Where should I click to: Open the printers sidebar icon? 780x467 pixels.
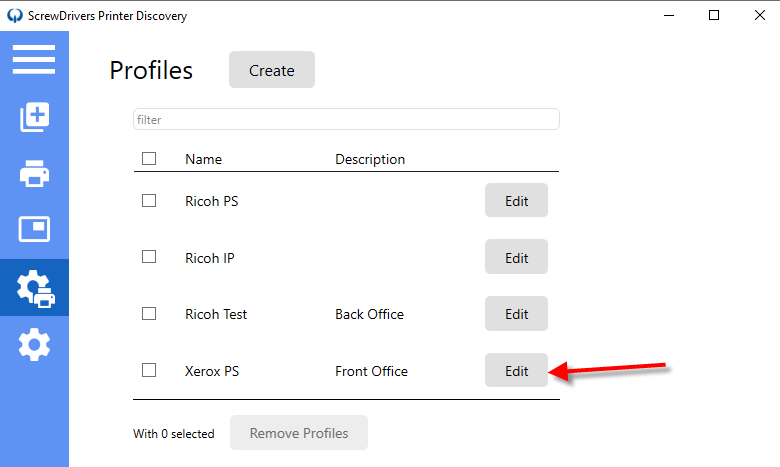[x=34, y=174]
